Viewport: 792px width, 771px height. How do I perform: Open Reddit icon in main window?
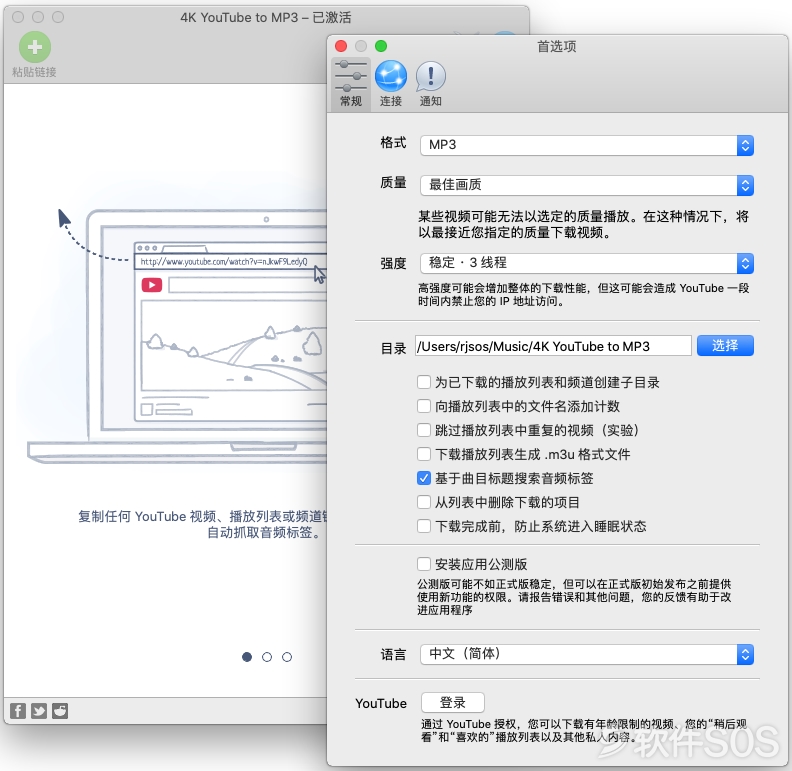60,711
